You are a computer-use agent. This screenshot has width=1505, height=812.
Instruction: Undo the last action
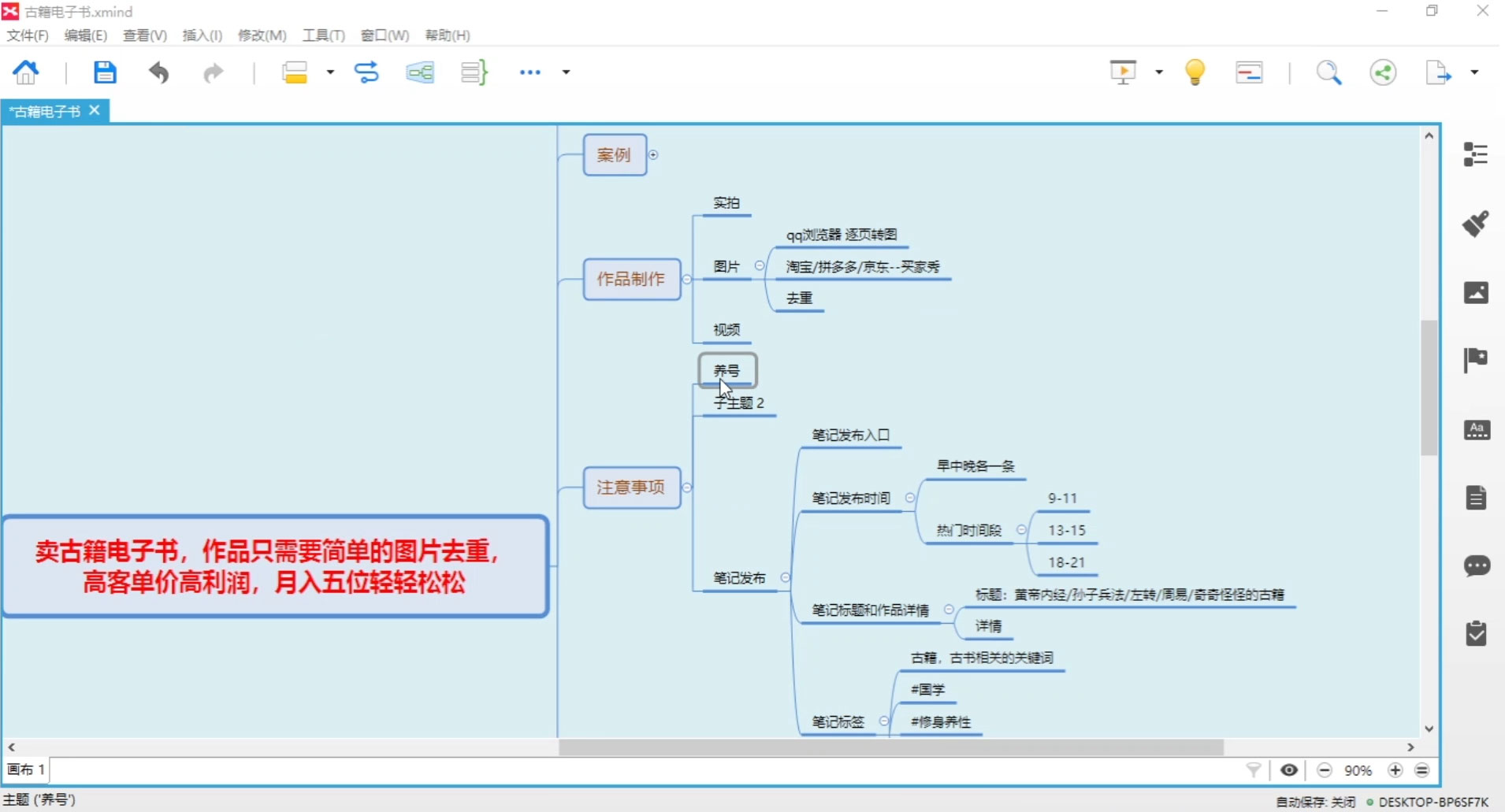pos(159,72)
